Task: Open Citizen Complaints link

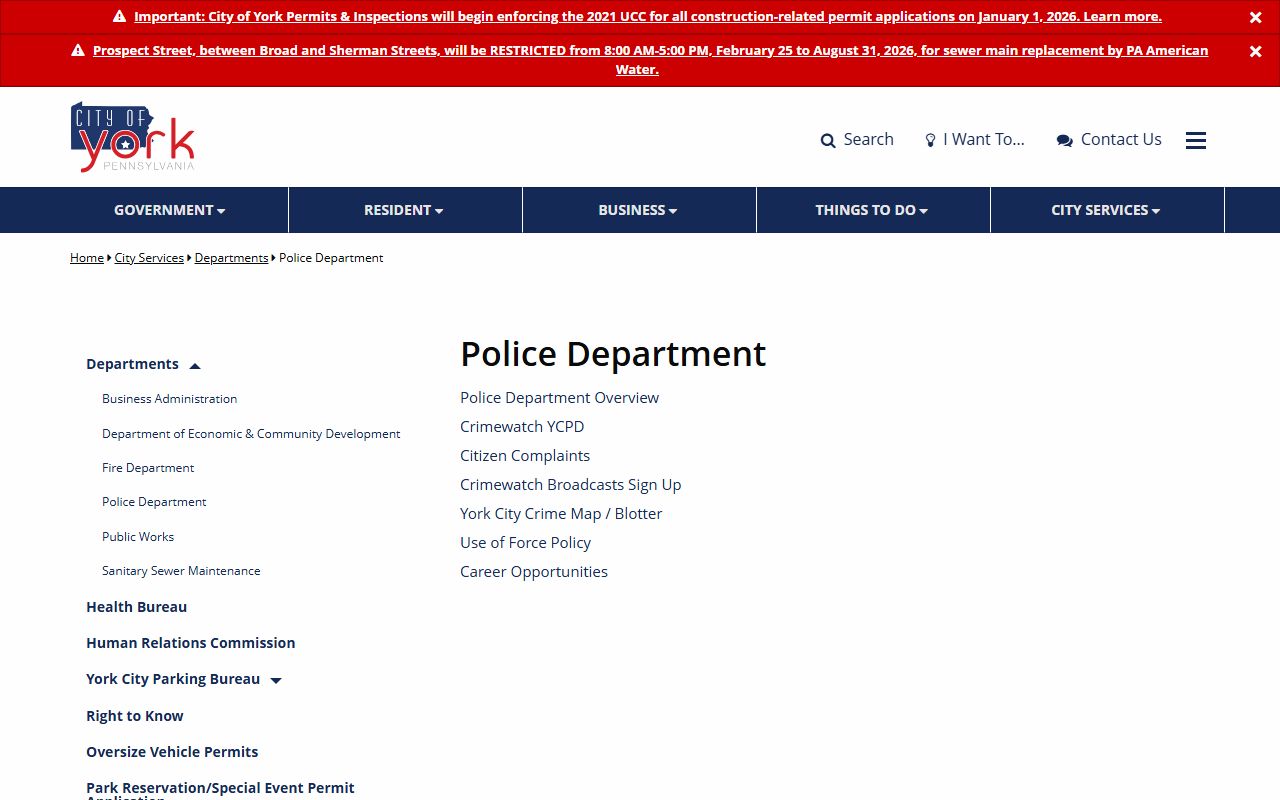Action: pos(525,456)
